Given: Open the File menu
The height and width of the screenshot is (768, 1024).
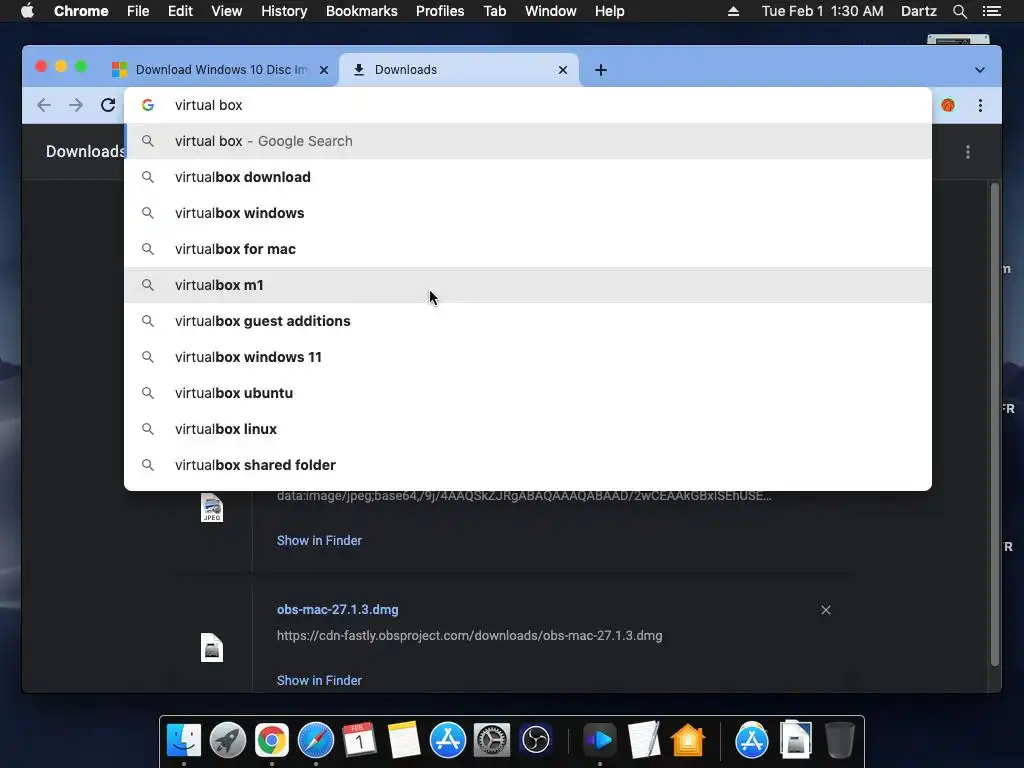Looking at the screenshot, I should tap(138, 11).
